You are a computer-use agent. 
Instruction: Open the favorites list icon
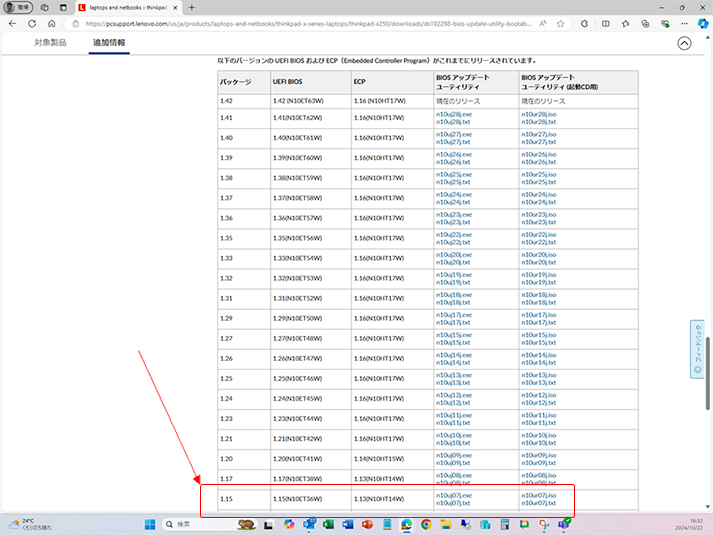point(625,24)
